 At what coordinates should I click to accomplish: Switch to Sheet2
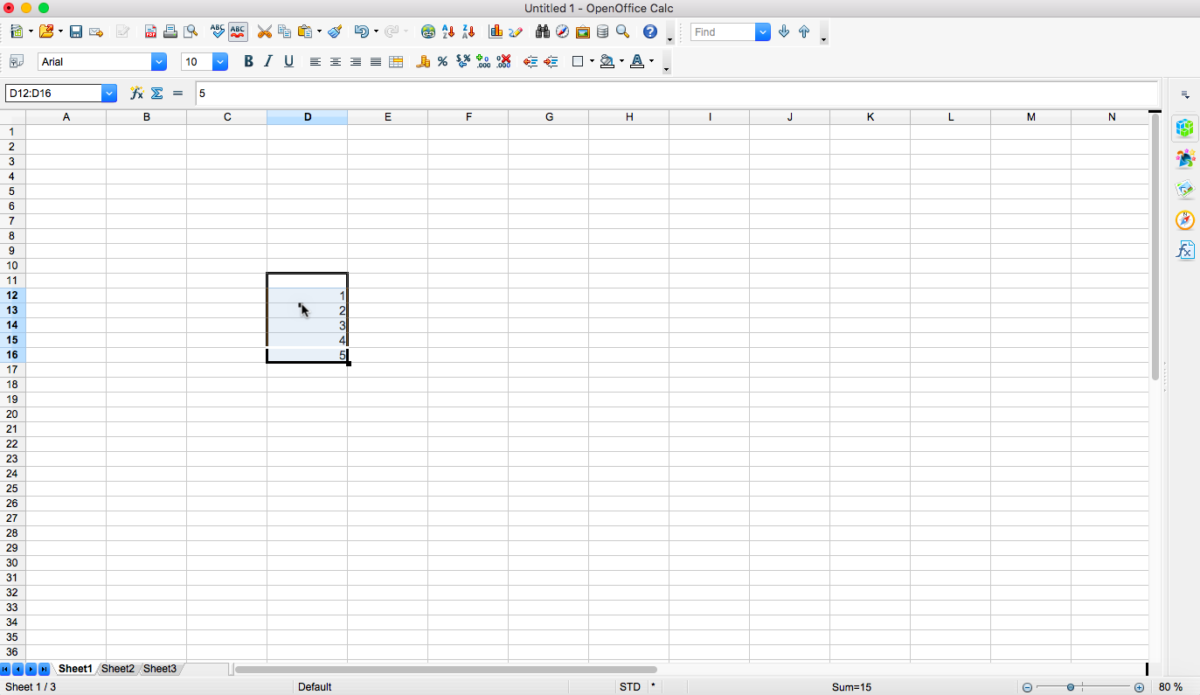(117, 668)
